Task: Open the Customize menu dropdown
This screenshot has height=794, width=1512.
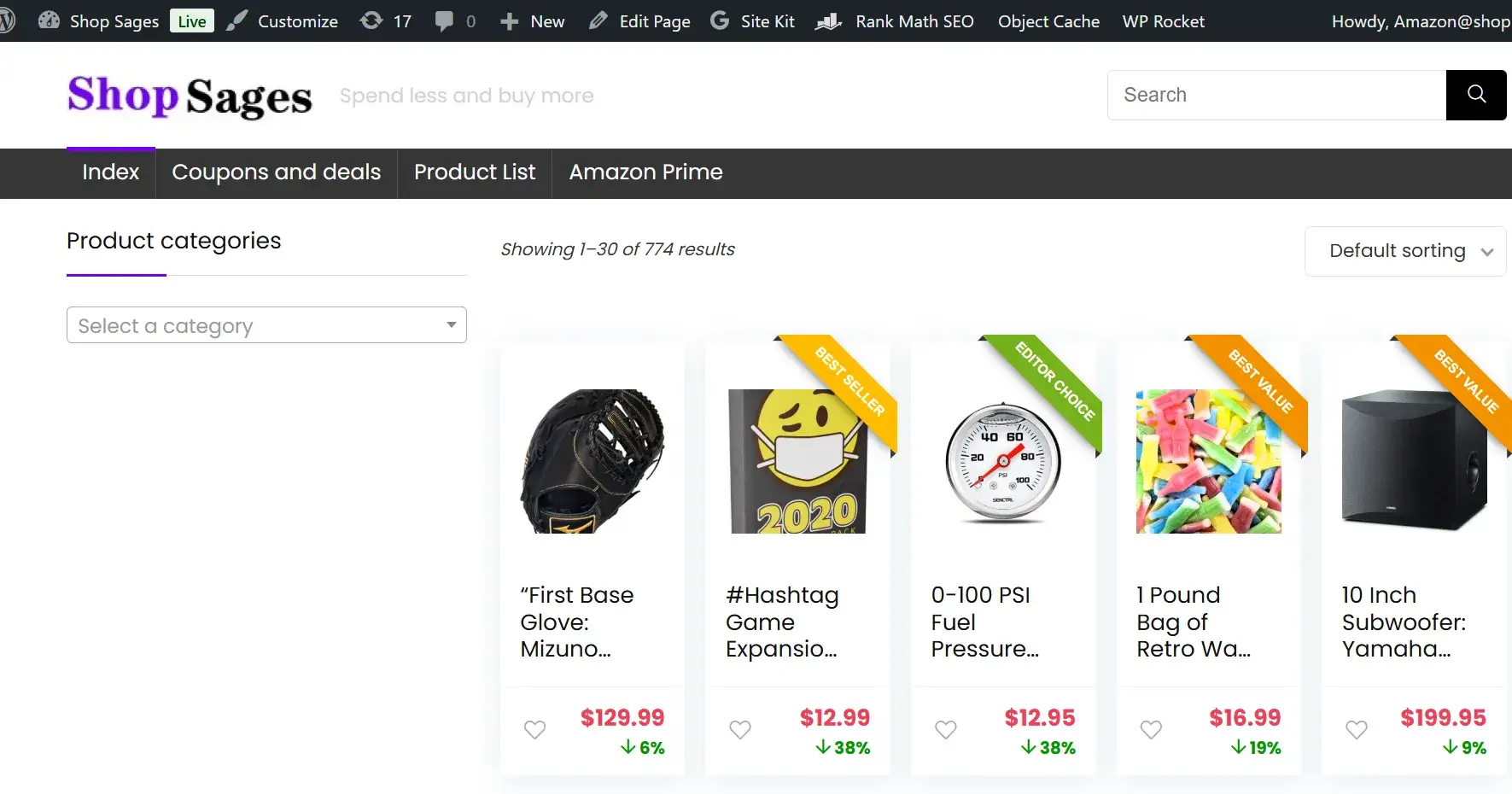Action: coord(282,20)
